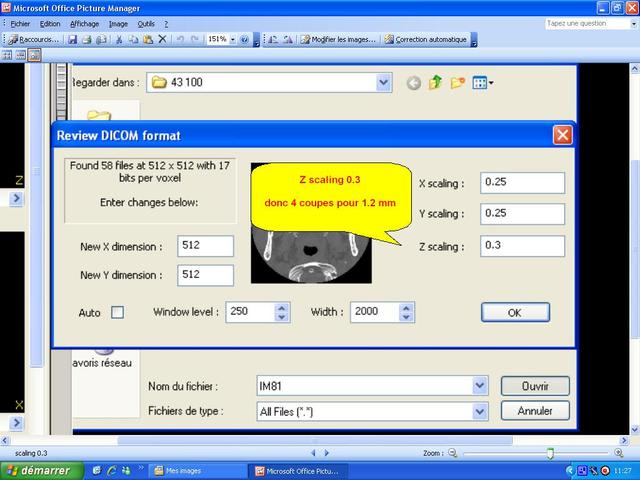Click the Ouvrir button
This screenshot has width=640, height=480.
535,386
